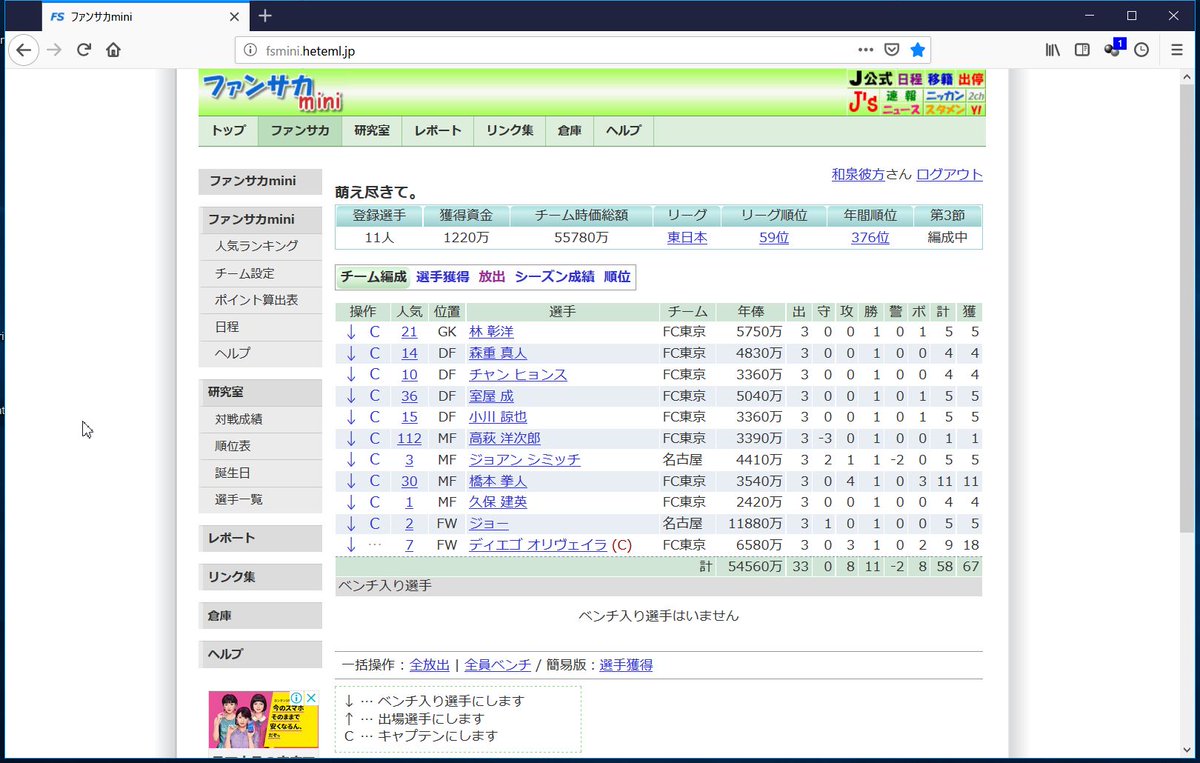Open the 376位 yearly rank link
Screen dimensions: 1200x763
pyautogui.click(x=870, y=238)
